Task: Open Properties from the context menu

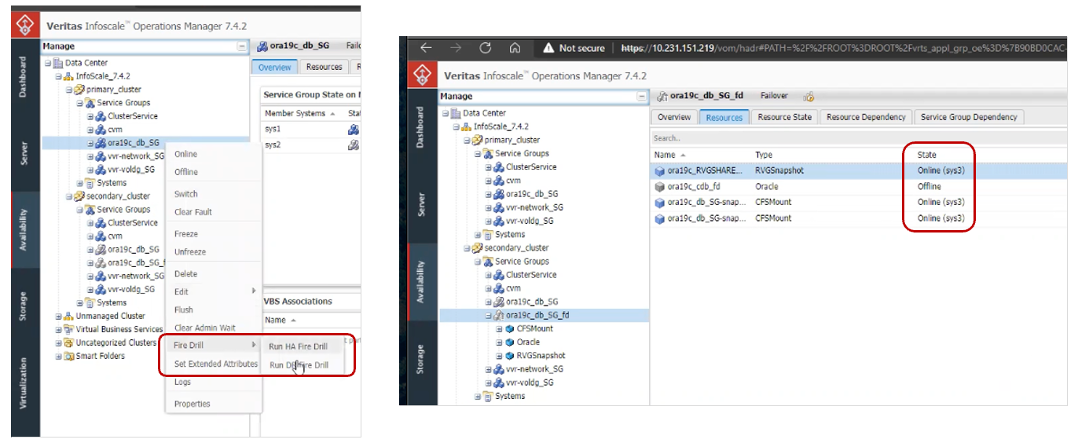Action: point(192,404)
